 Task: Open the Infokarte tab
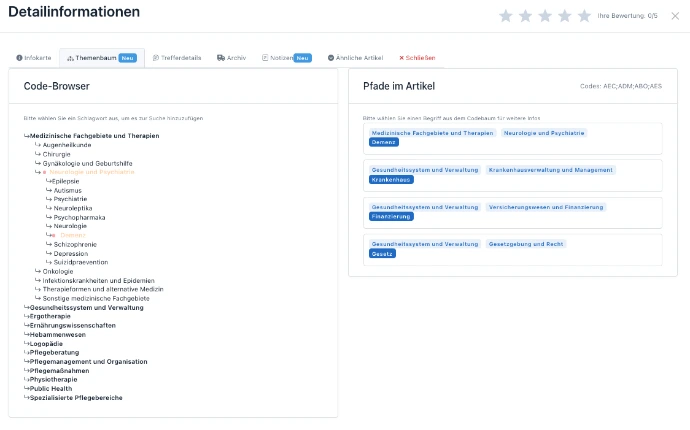[x=33, y=58]
